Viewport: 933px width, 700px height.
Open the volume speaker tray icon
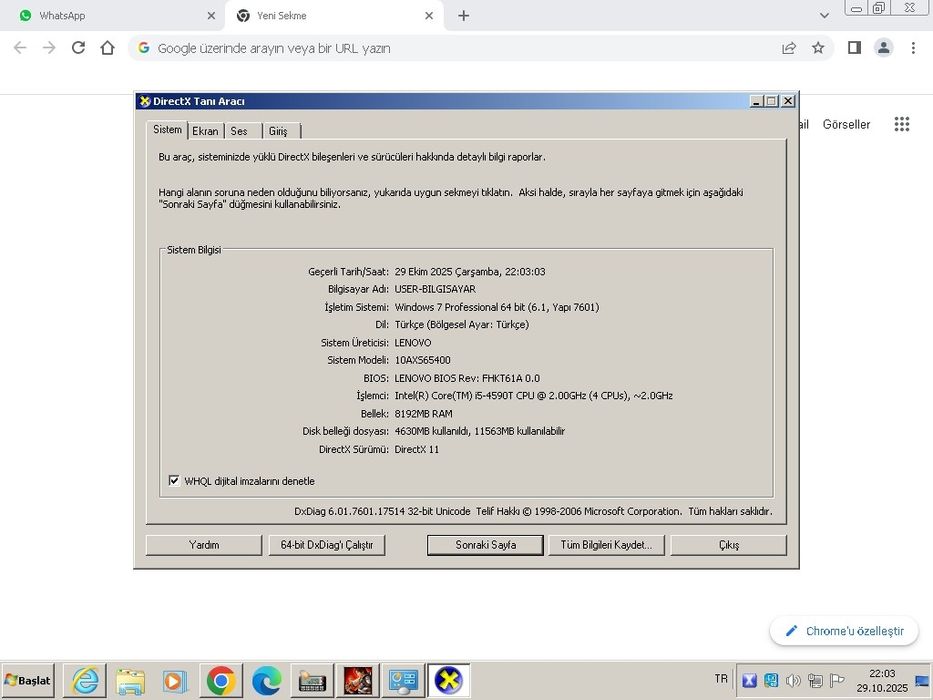[793, 680]
